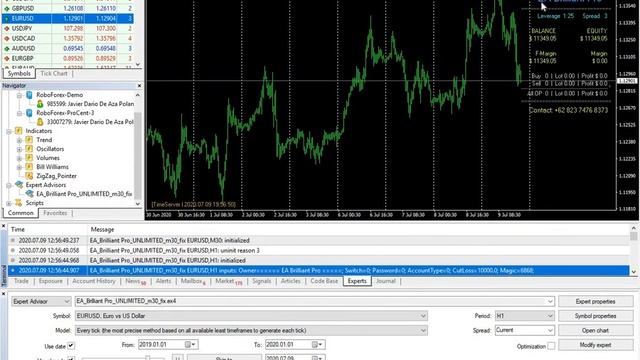640x360 pixels.
Task: Collapse the RoboForex-ProCent-3 tree node
Action: pyautogui.click(x=19, y=113)
